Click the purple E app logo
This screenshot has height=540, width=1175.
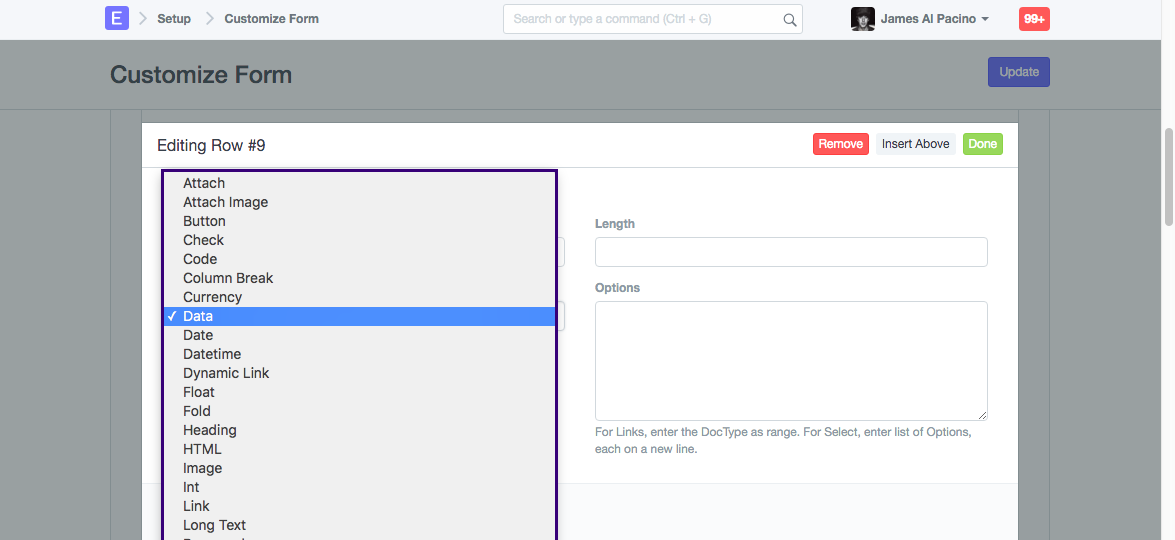117,18
